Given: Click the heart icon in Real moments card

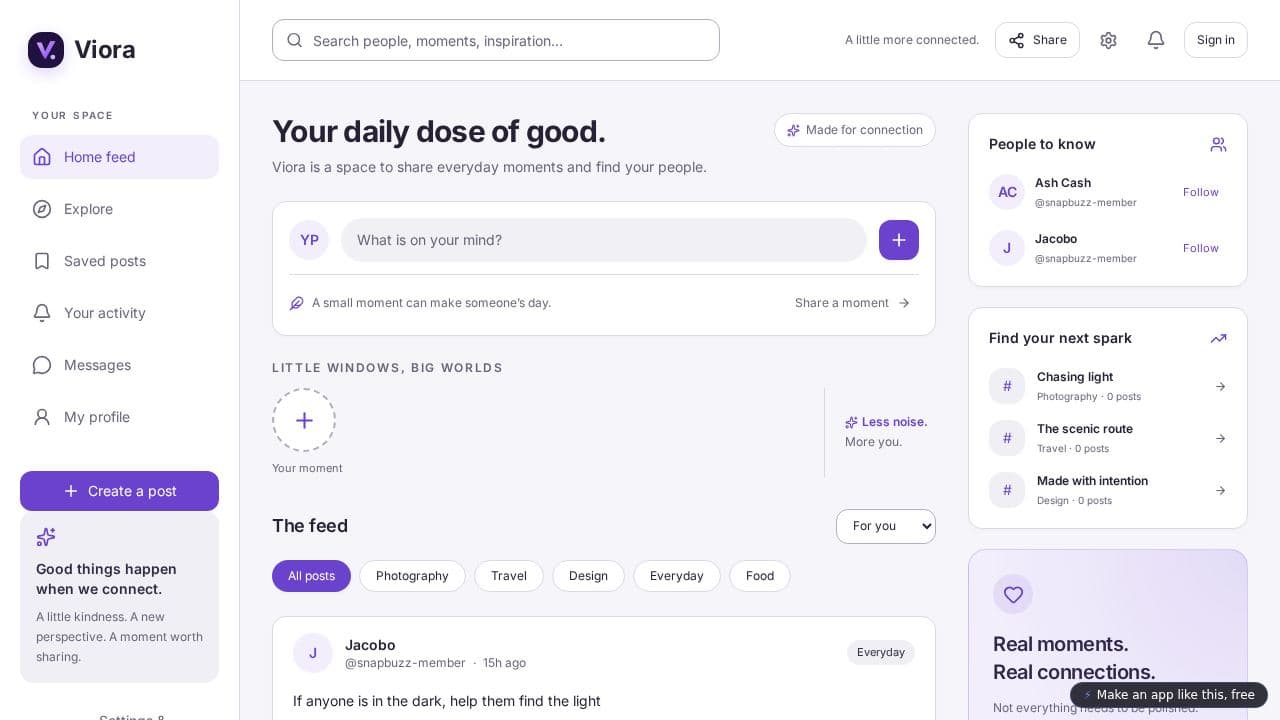Looking at the screenshot, I should pos(1013,594).
